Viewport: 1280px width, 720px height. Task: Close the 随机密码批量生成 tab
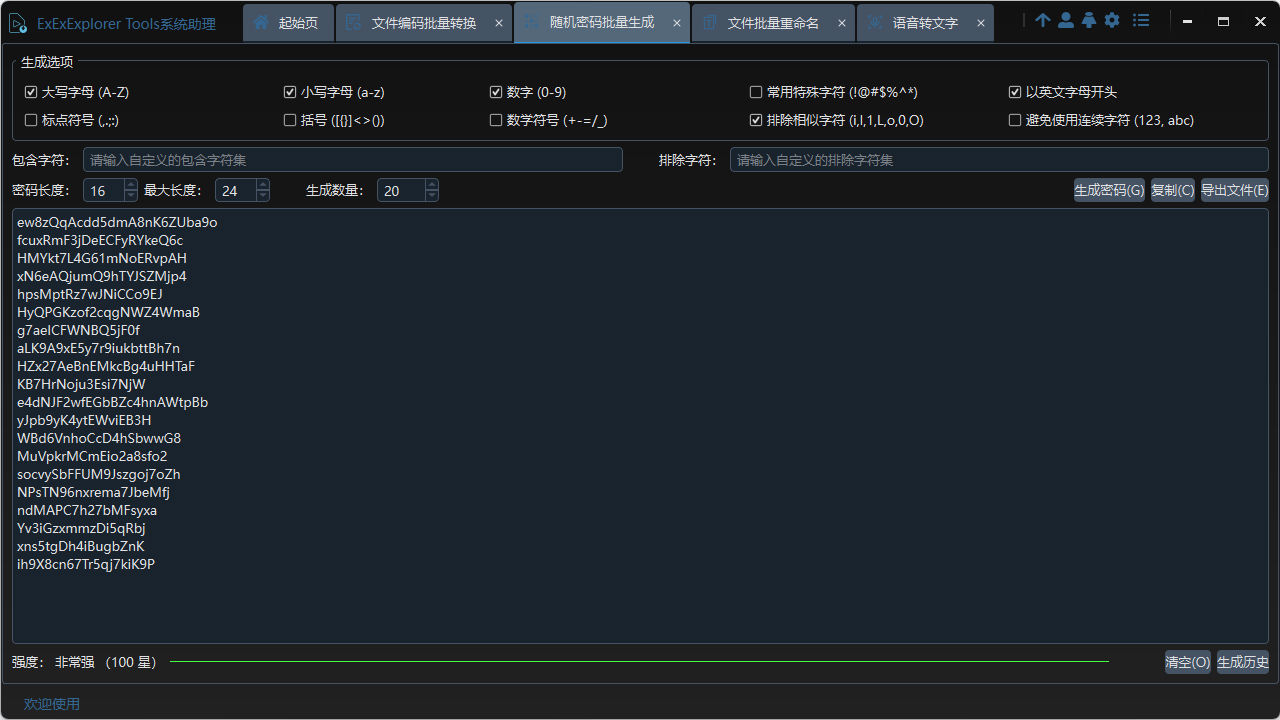[677, 23]
